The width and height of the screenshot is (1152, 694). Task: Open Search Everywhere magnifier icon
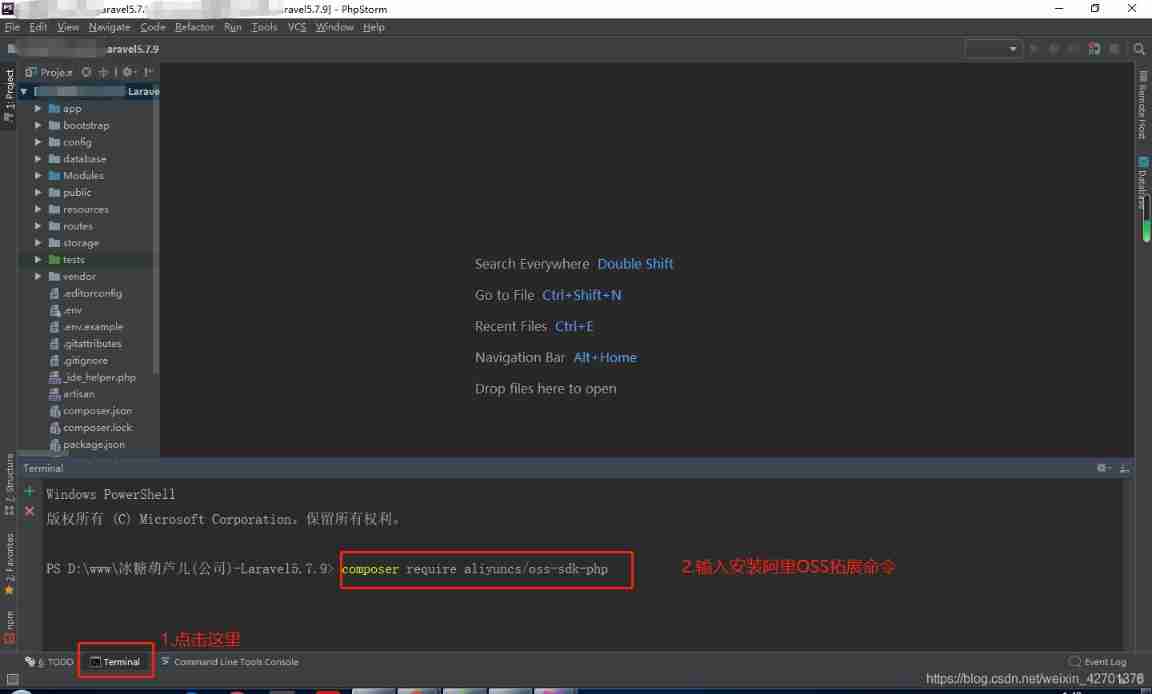1139,48
